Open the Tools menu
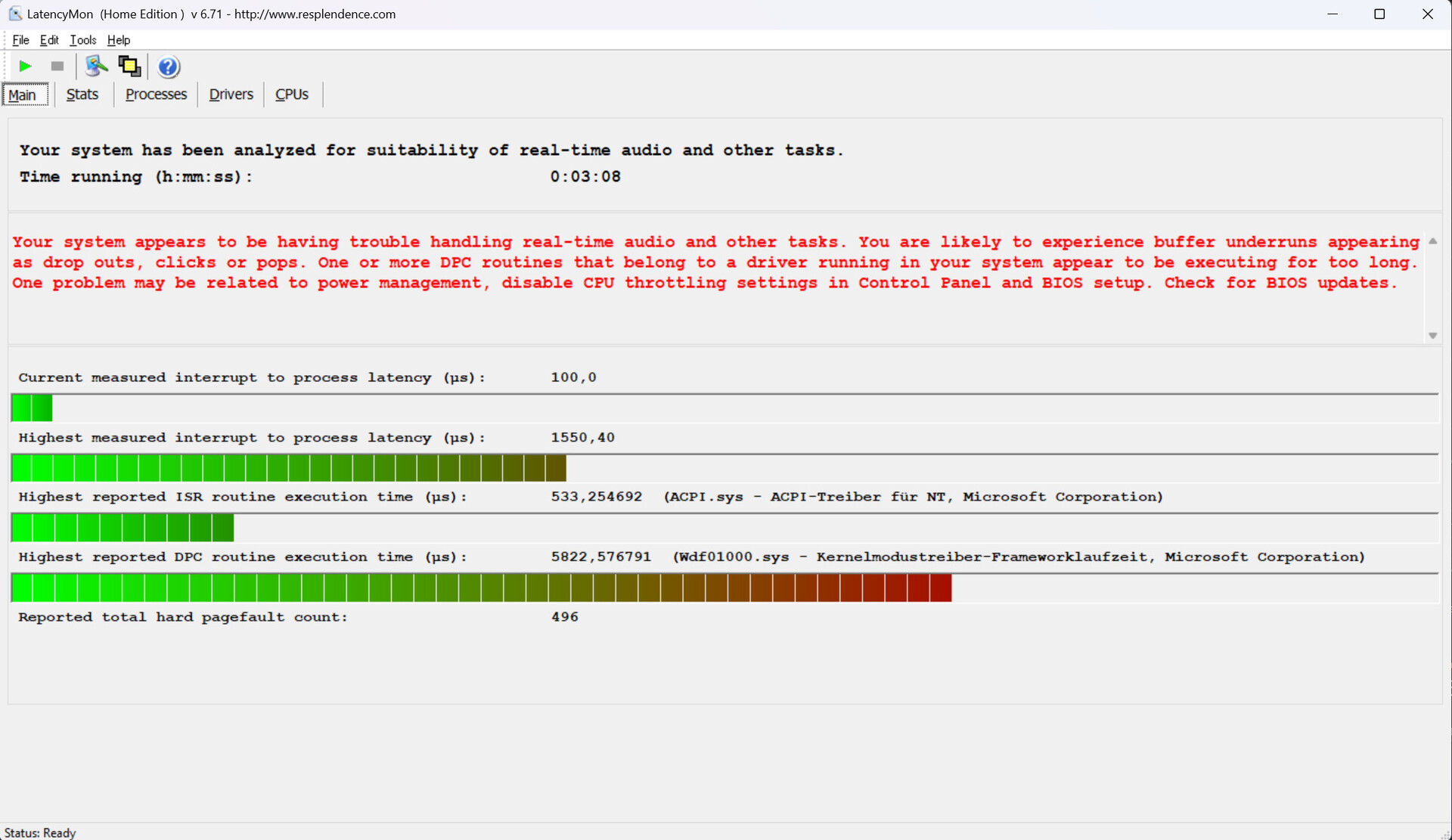1452x840 pixels. (82, 40)
